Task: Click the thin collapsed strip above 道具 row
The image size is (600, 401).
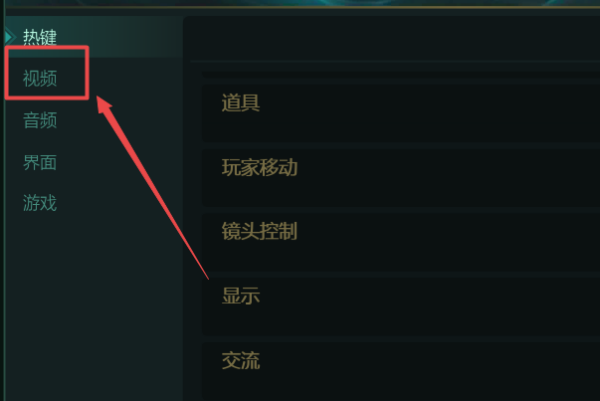Action: [401, 75]
